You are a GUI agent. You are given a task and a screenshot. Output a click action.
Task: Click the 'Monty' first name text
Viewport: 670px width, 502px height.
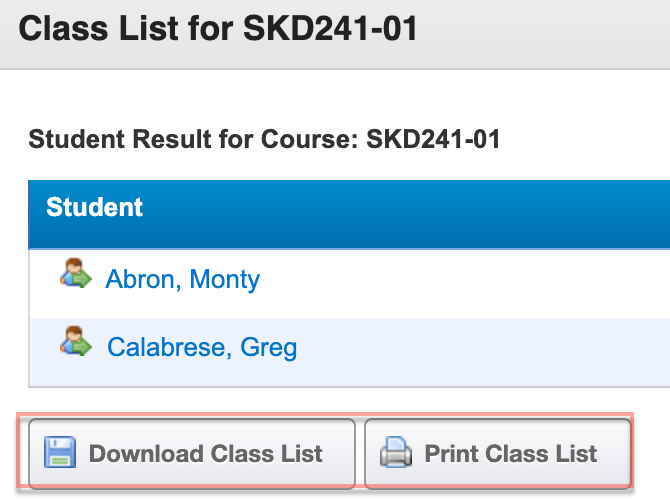coord(224,279)
